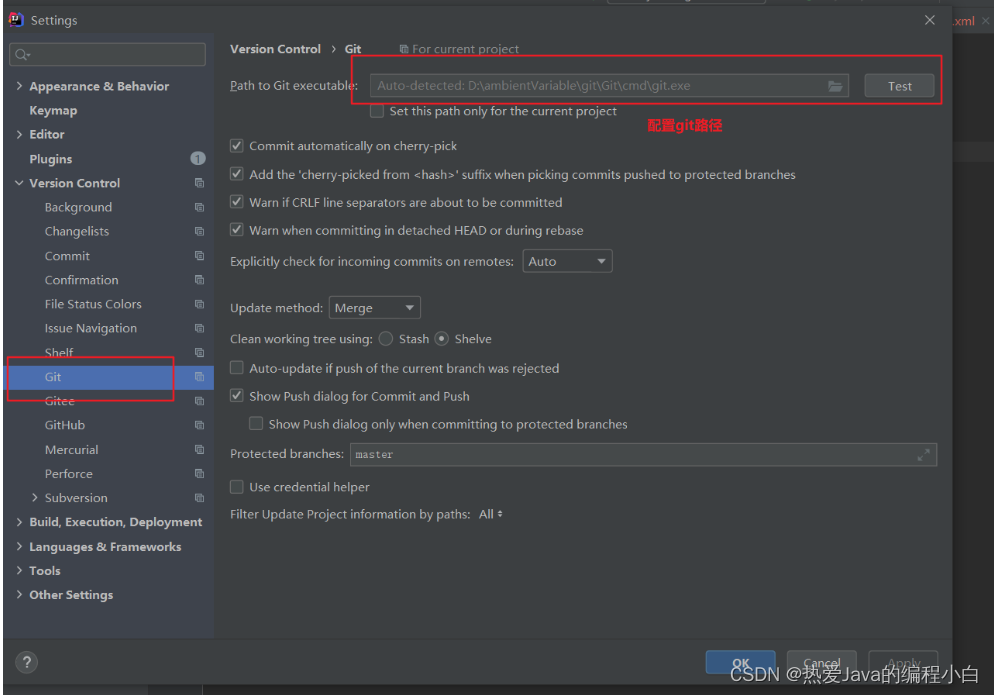Viewport: 994px width, 695px height.
Task: Open the Plugins settings page
Action: click(x=51, y=159)
